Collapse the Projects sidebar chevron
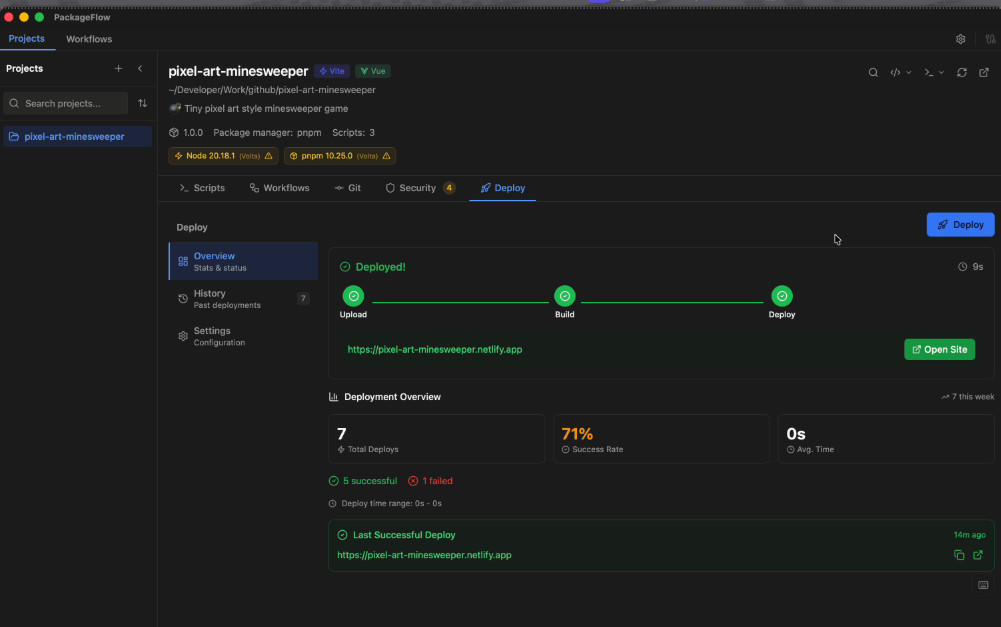 pos(140,68)
